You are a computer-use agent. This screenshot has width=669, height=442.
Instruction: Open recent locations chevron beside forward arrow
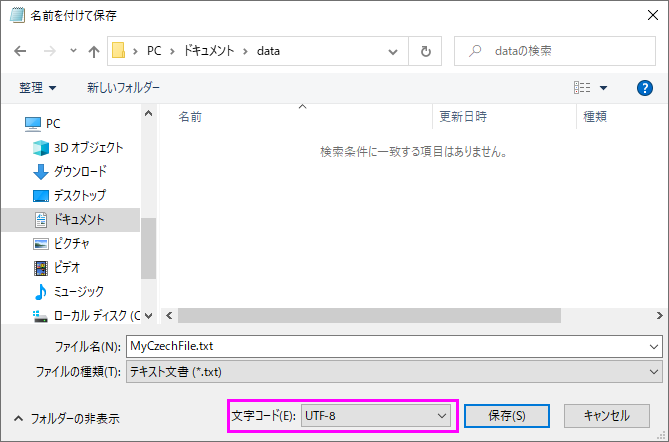point(73,51)
